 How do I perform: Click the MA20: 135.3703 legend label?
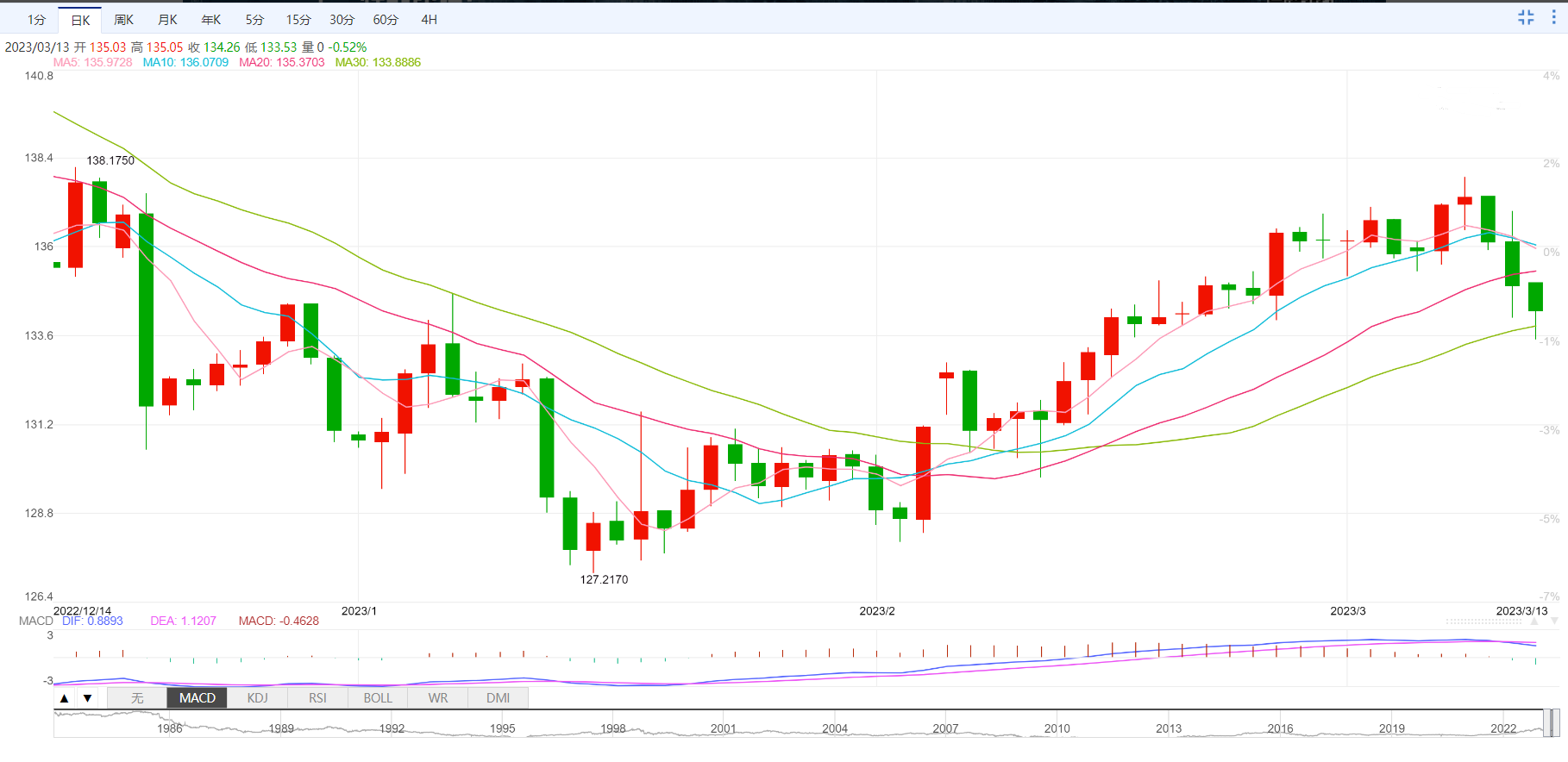(282, 62)
